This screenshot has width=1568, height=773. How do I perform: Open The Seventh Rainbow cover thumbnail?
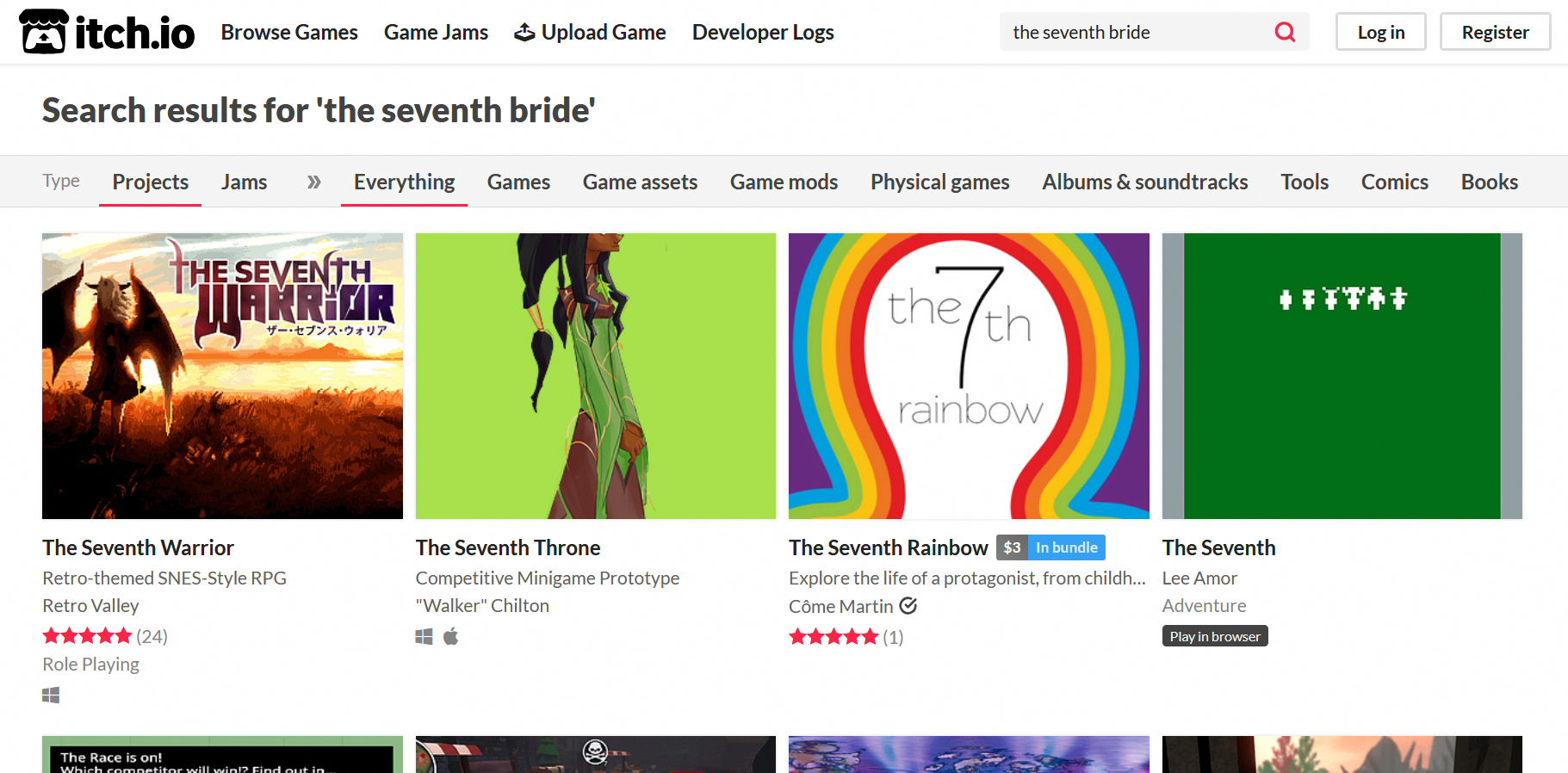coord(969,375)
